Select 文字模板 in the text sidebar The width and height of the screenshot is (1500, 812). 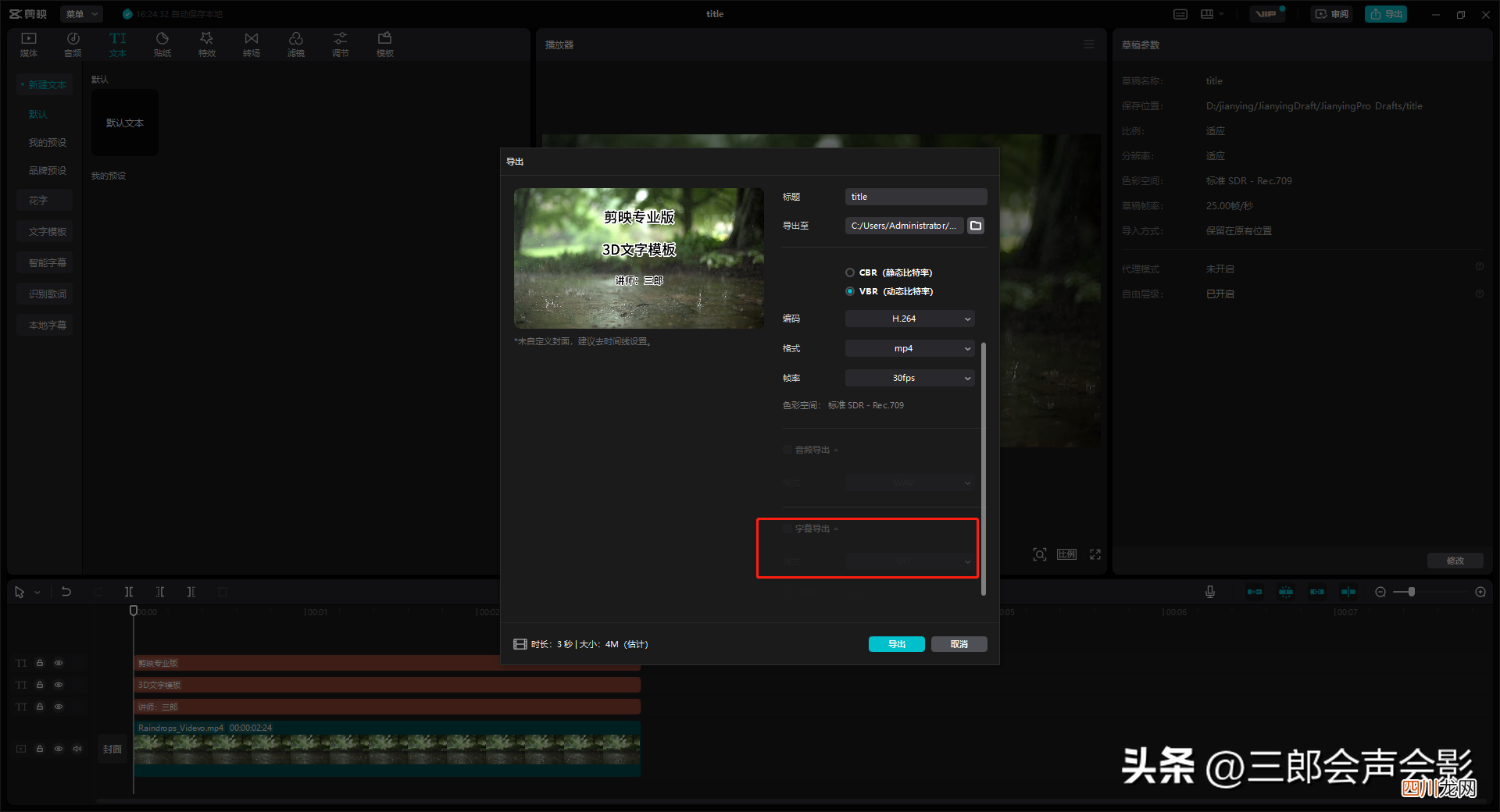(45, 231)
